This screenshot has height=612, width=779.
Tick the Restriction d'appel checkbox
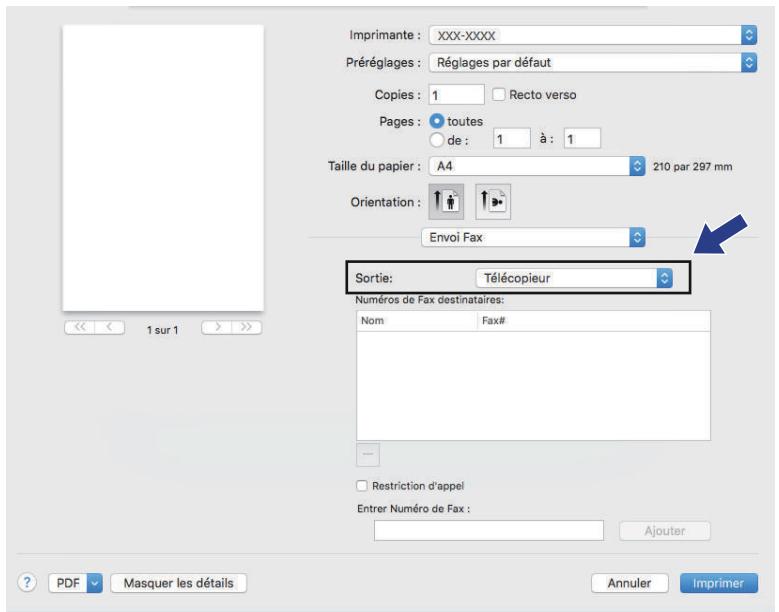pyautogui.click(x=362, y=485)
